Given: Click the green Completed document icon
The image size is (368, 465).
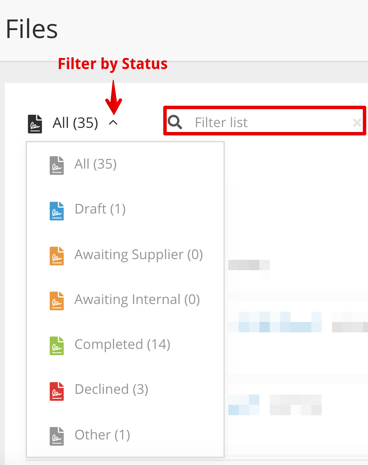Looking at the screenshot, I should (x=57, y=346).
